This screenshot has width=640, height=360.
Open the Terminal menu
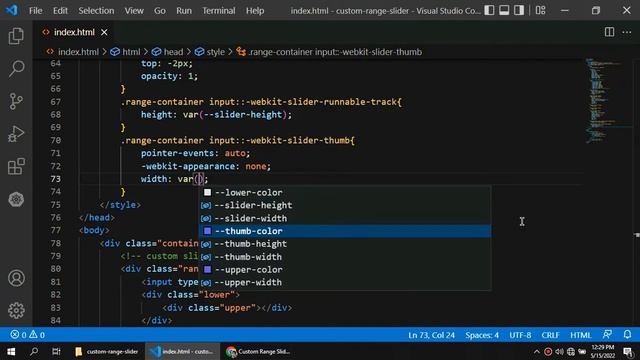coord(219,11)
